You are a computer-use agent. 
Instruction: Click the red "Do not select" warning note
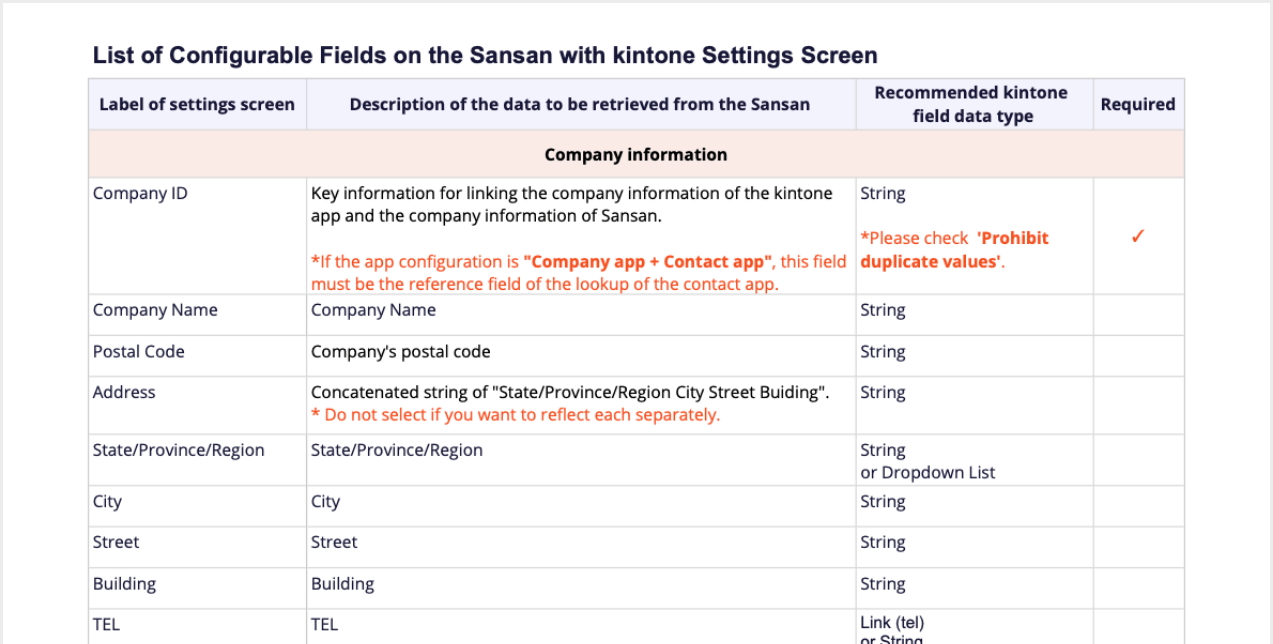pyautogui.click(x=515, y=415)
